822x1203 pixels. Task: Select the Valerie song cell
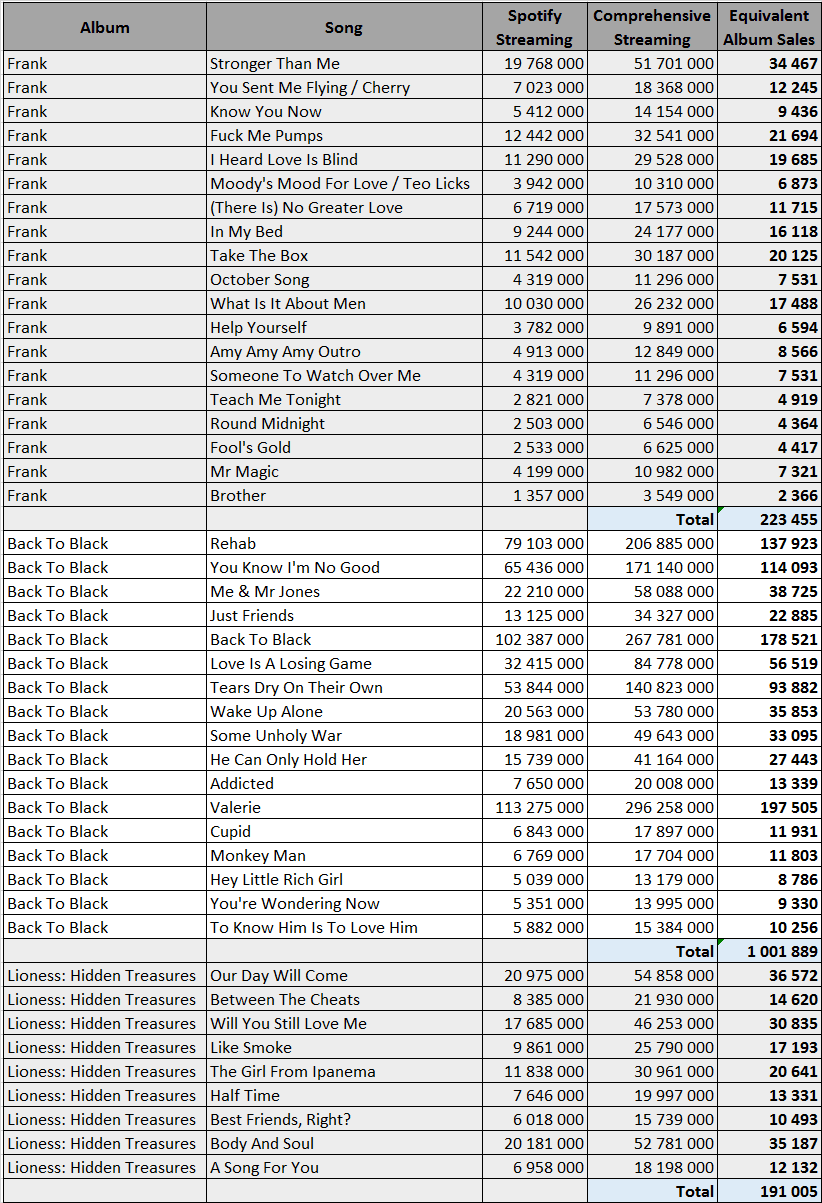click(x=344, y=807)
